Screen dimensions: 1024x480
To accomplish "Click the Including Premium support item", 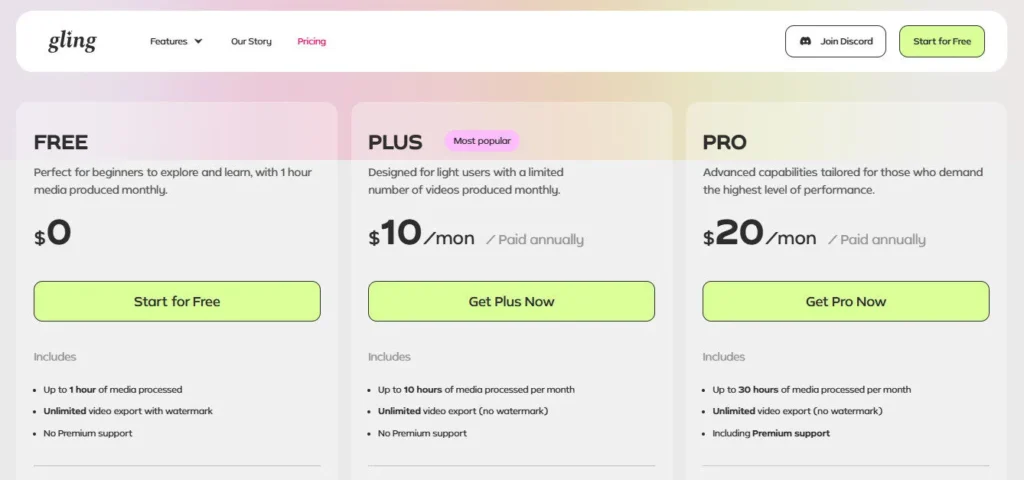I will pos(771,433).
